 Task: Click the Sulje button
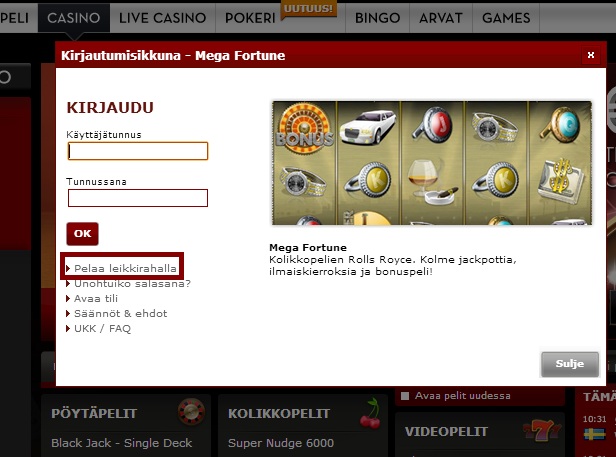click(x=570, y=364)
